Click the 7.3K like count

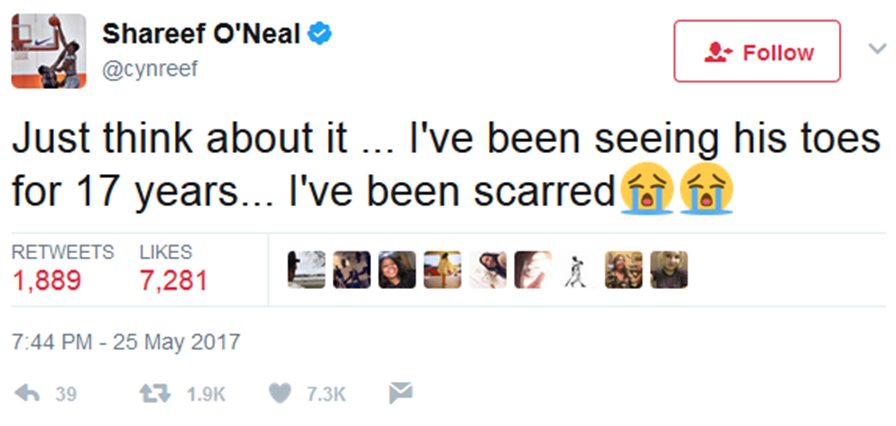326,394
